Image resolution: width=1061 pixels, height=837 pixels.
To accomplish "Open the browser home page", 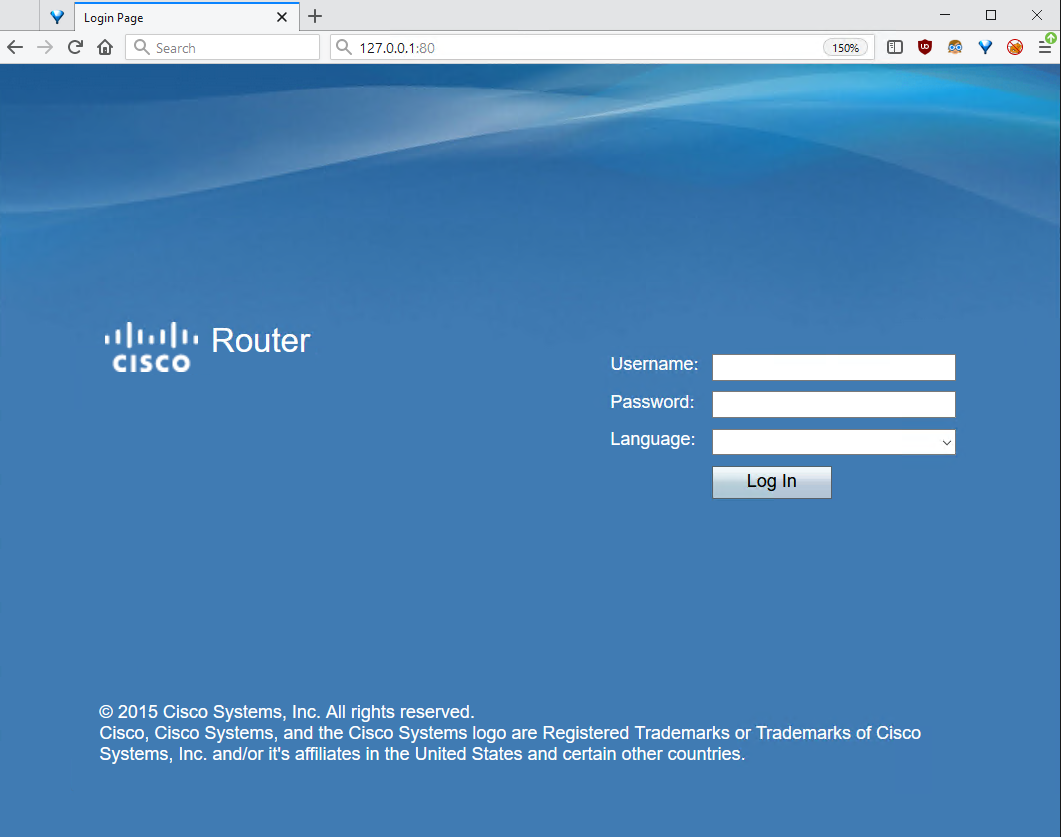I will tap(105, 47).
